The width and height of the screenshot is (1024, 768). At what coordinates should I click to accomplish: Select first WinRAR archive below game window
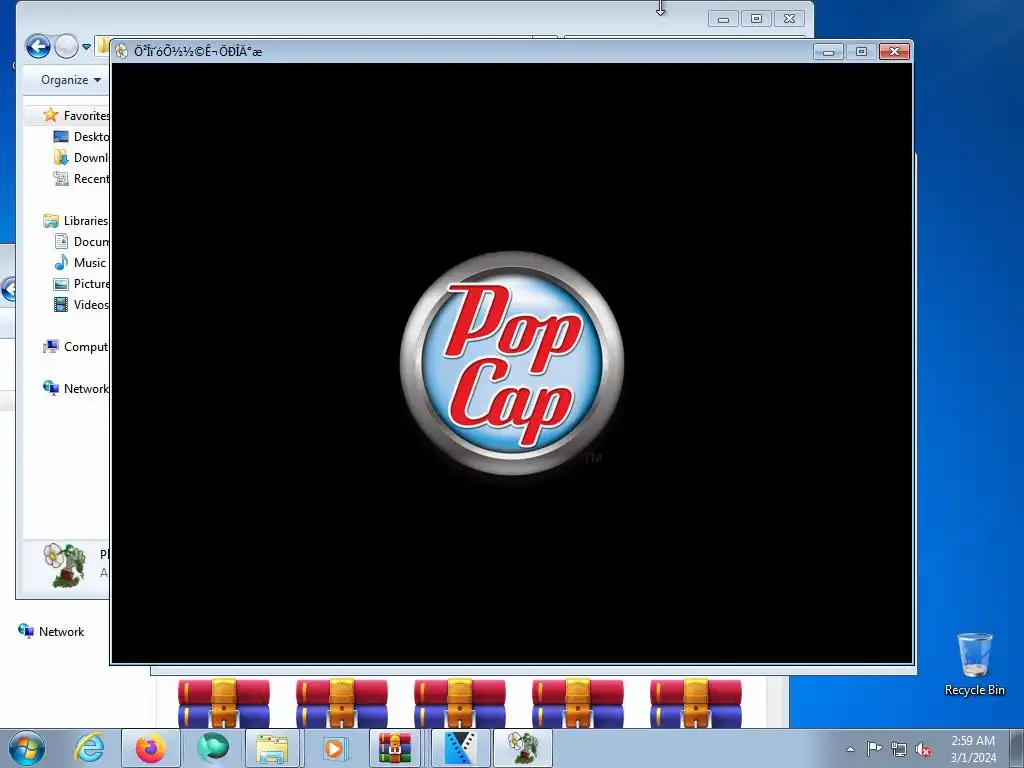pyautogui.click(x=223, y=703)
